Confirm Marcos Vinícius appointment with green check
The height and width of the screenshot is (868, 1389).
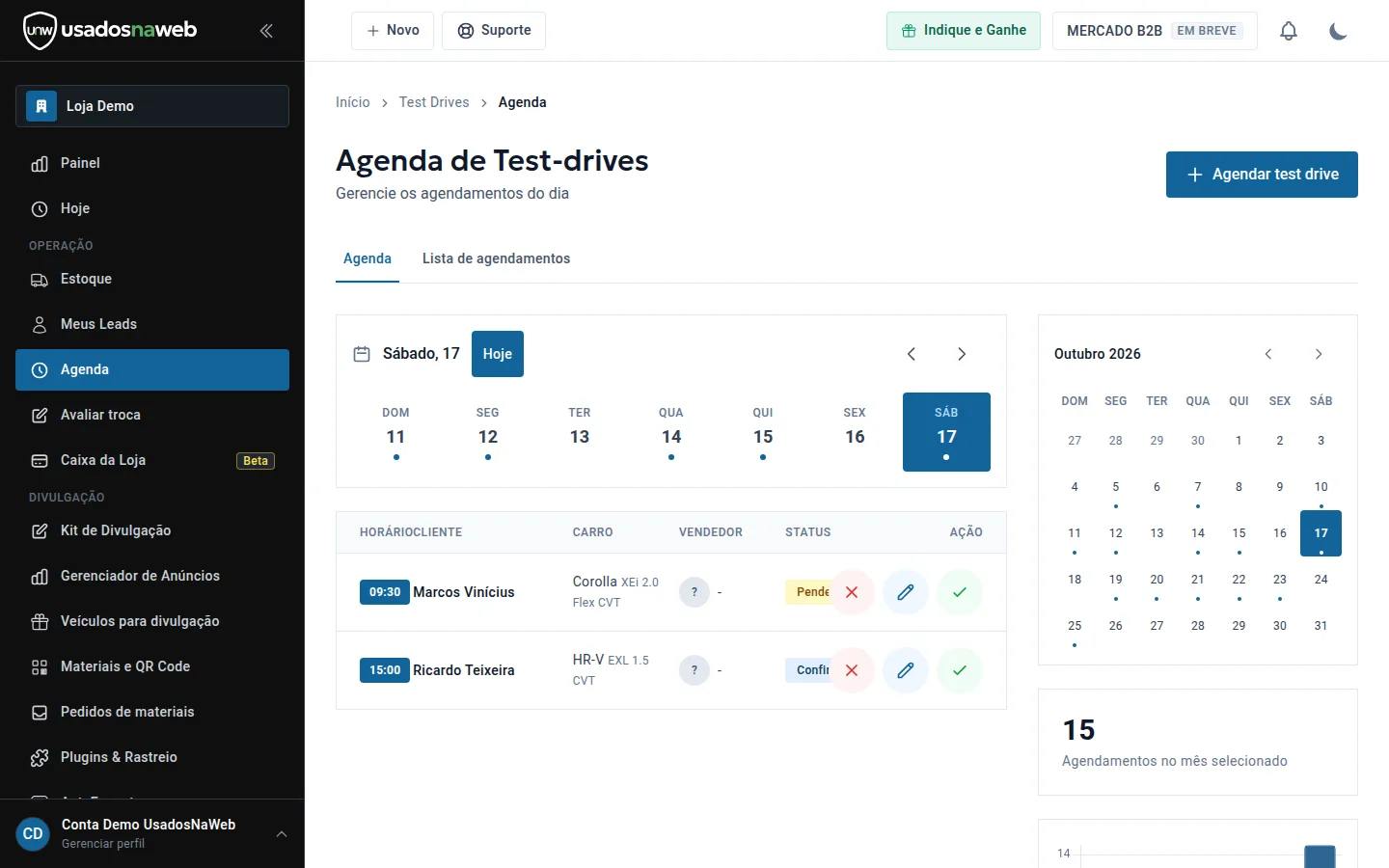(960, 592)
